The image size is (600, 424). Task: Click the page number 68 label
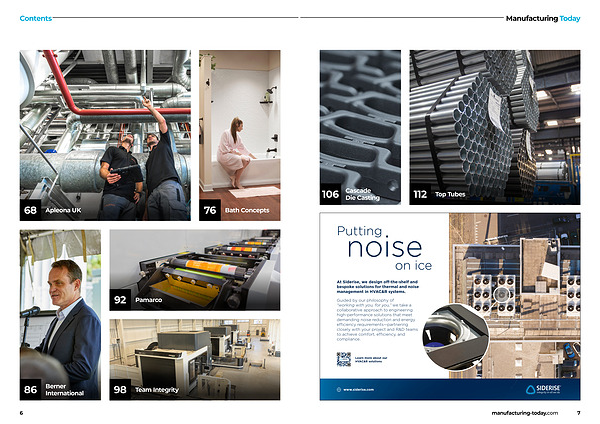coord(30,210)
